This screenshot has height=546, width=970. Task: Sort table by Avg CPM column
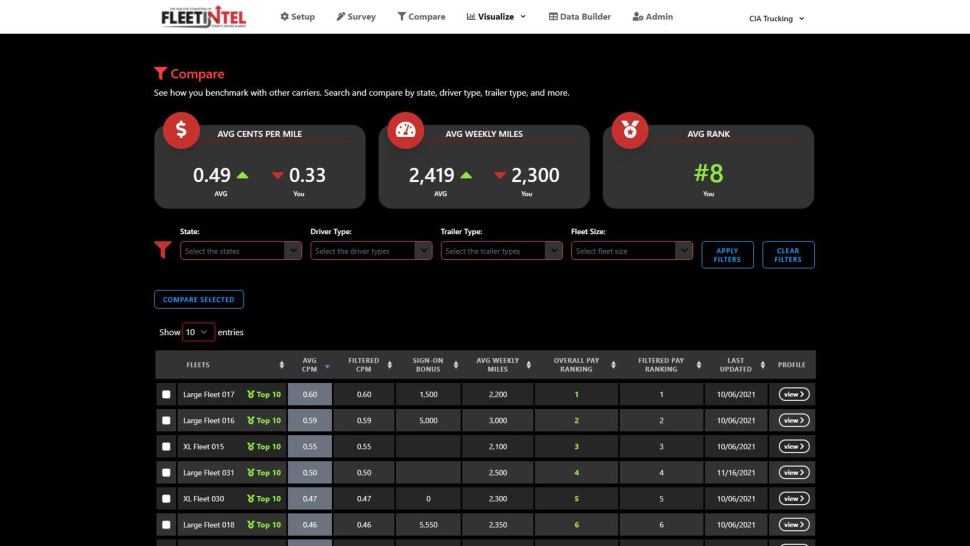[310, 365]
